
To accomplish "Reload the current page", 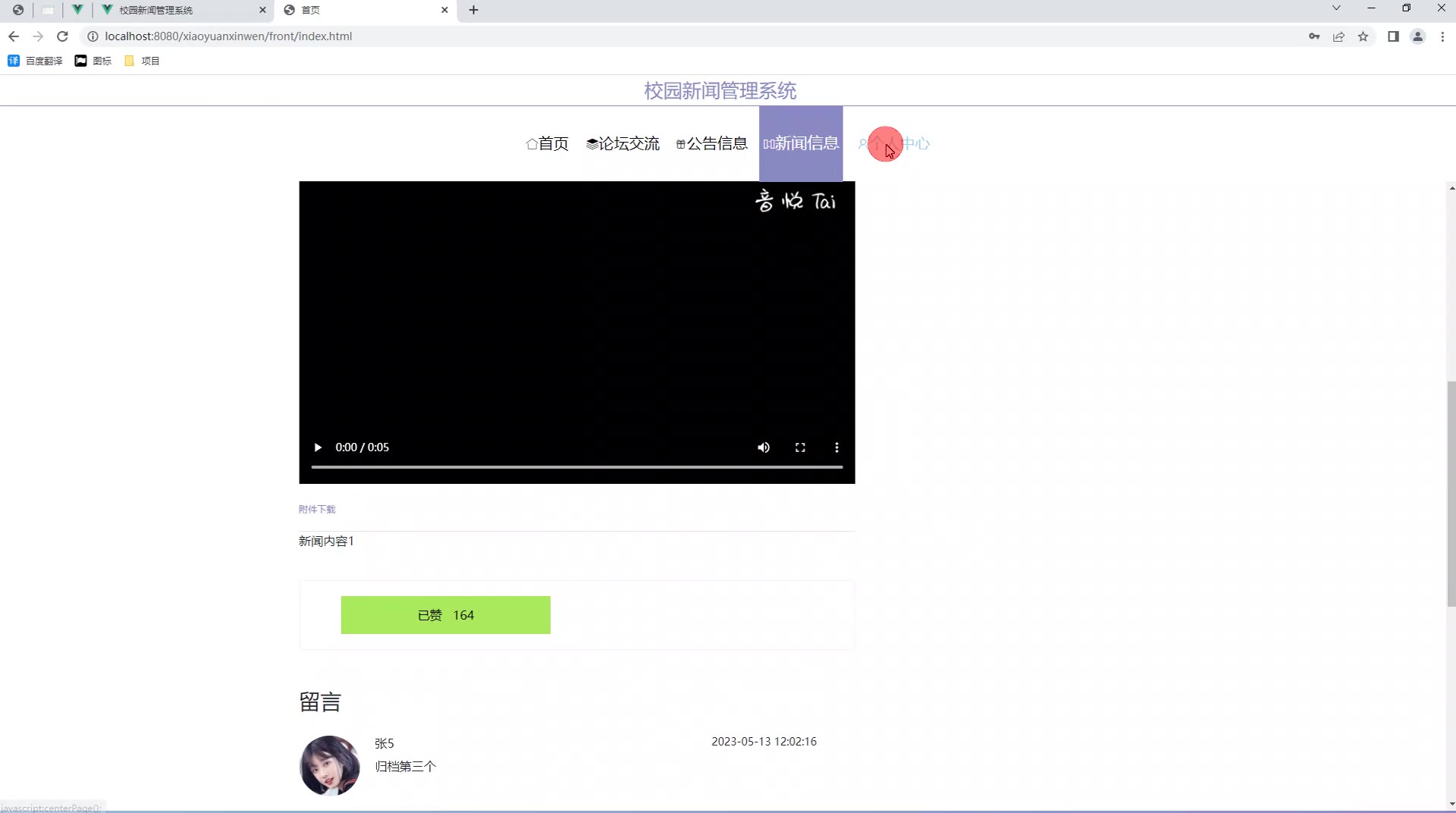I will 62,36.
